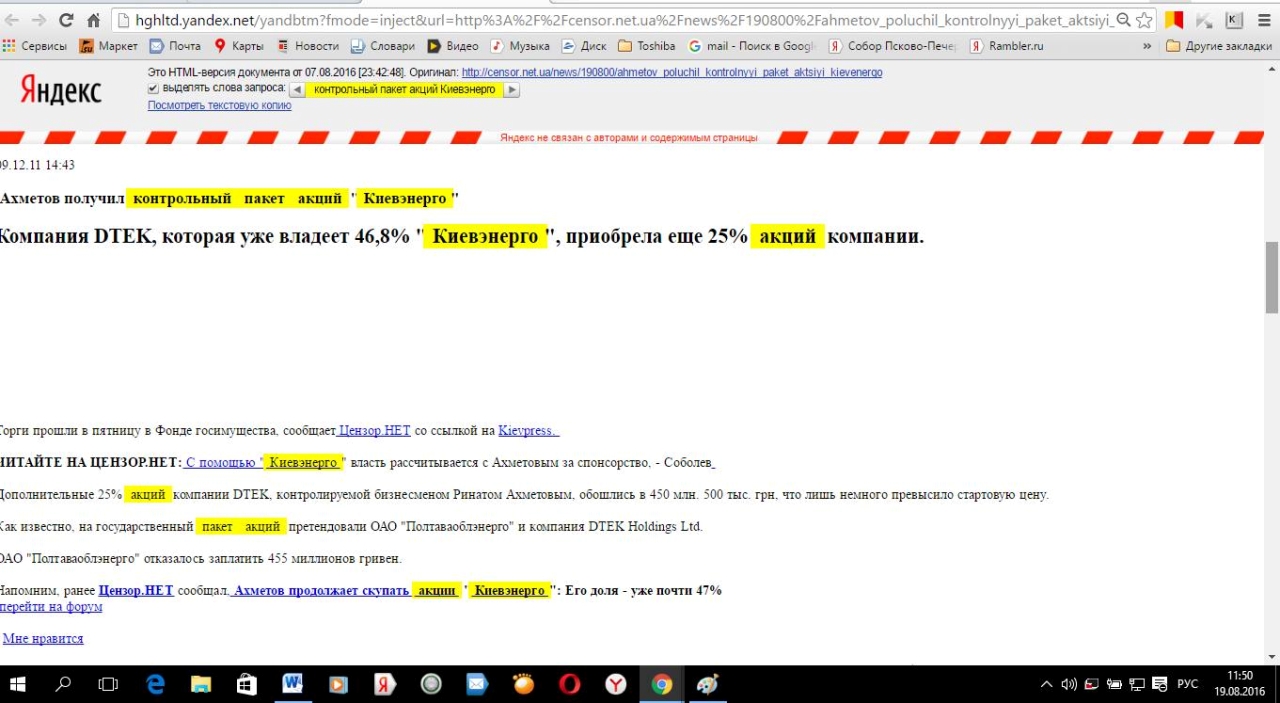Click the vertical scrollbar thumb

point(1272,277)
